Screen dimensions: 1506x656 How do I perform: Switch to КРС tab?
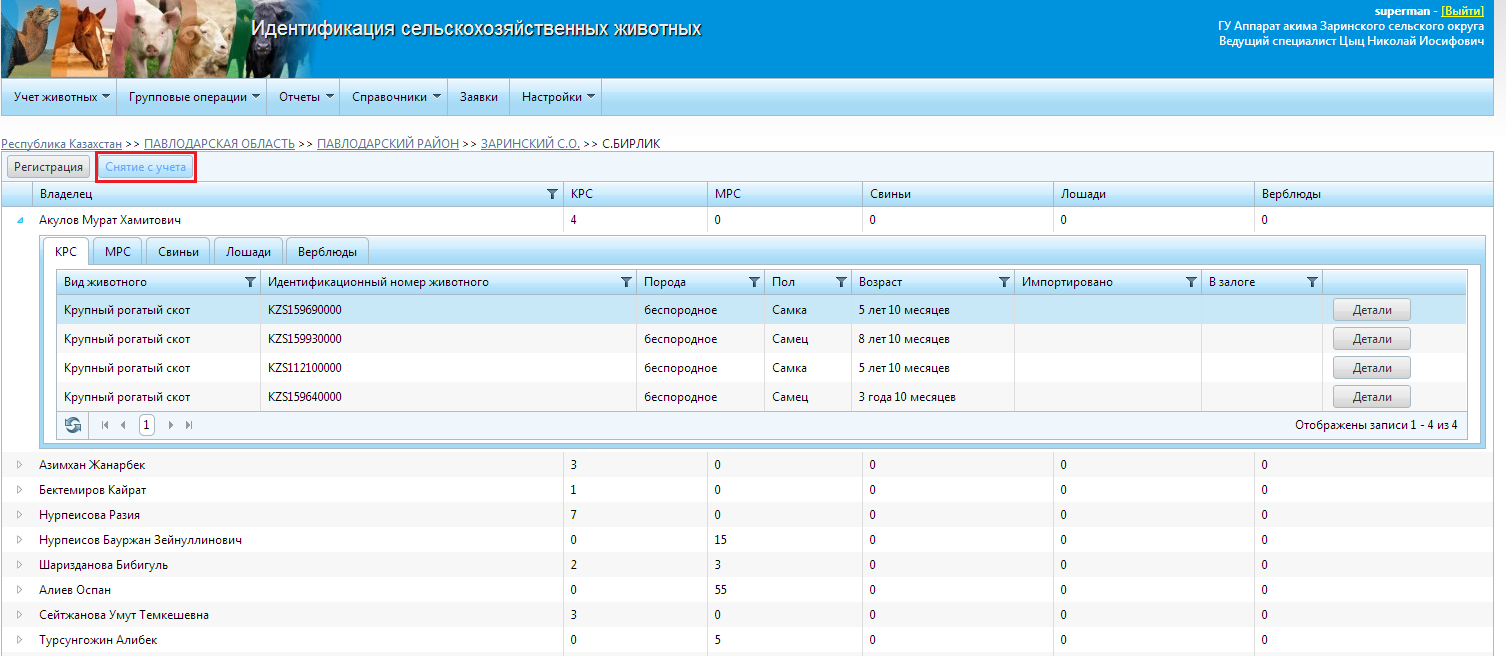click(x=66, y=252)
